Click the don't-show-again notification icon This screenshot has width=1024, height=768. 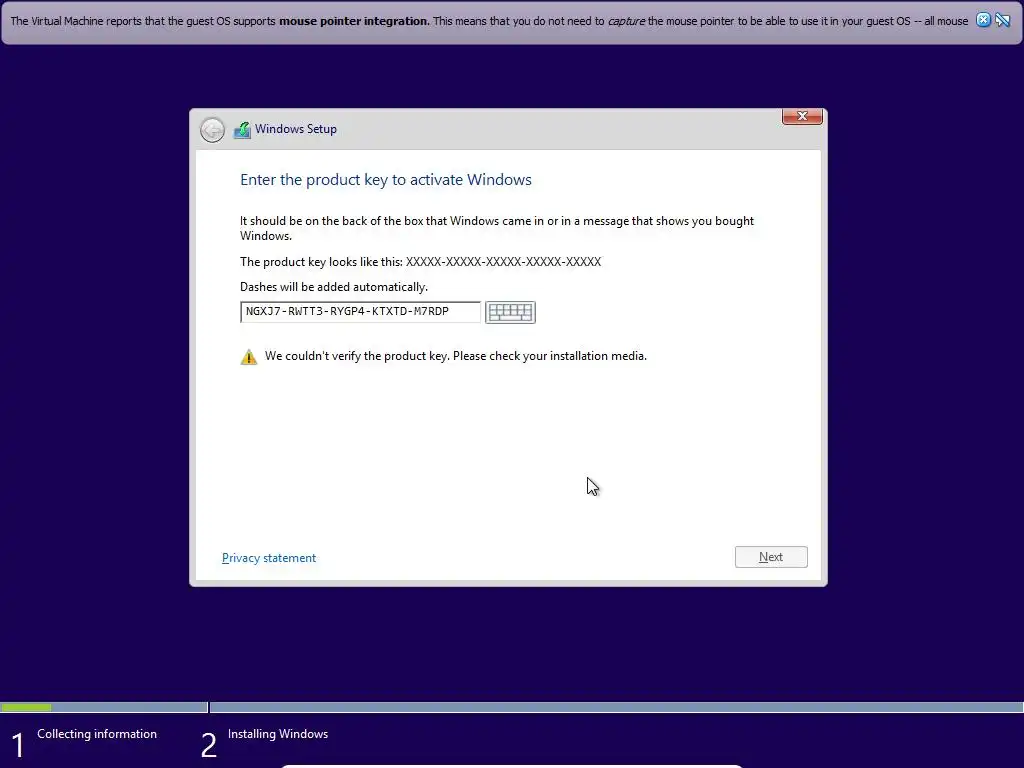coord(1002,20)
